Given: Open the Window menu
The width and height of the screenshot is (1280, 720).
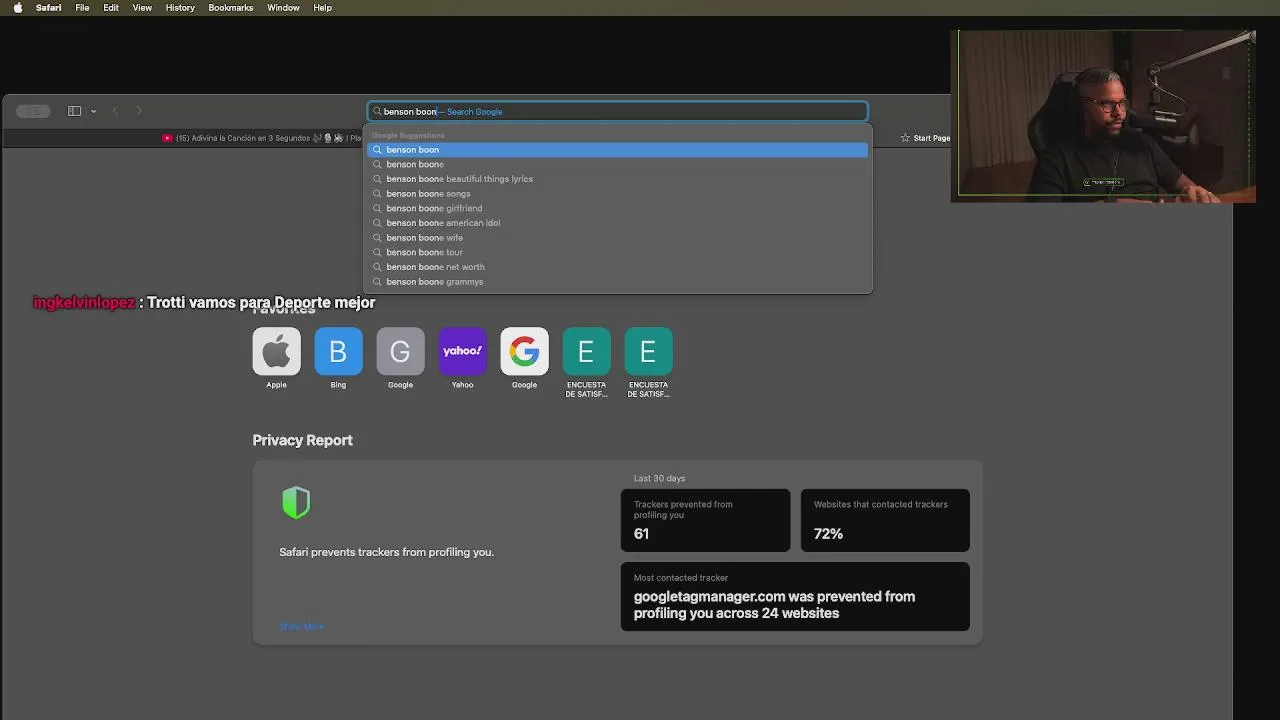Looking at the screenshot, I should point(283,8).
